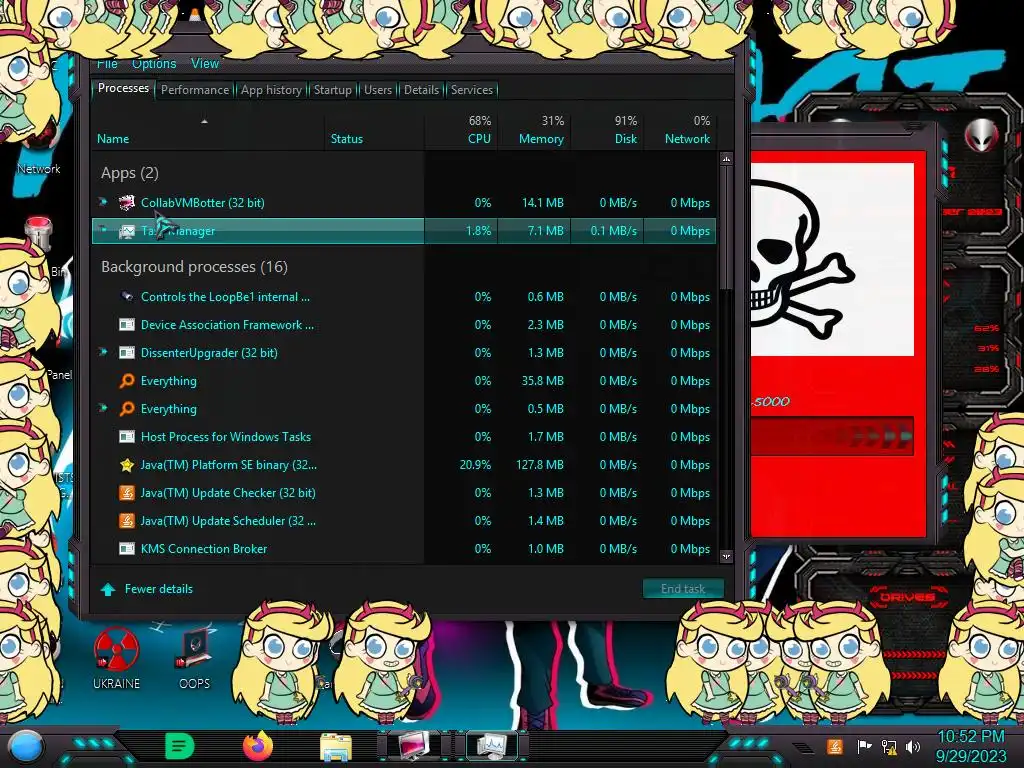Open the Options menu
This screenshot has height=768, width=1024.
click(x=154, y=63)
